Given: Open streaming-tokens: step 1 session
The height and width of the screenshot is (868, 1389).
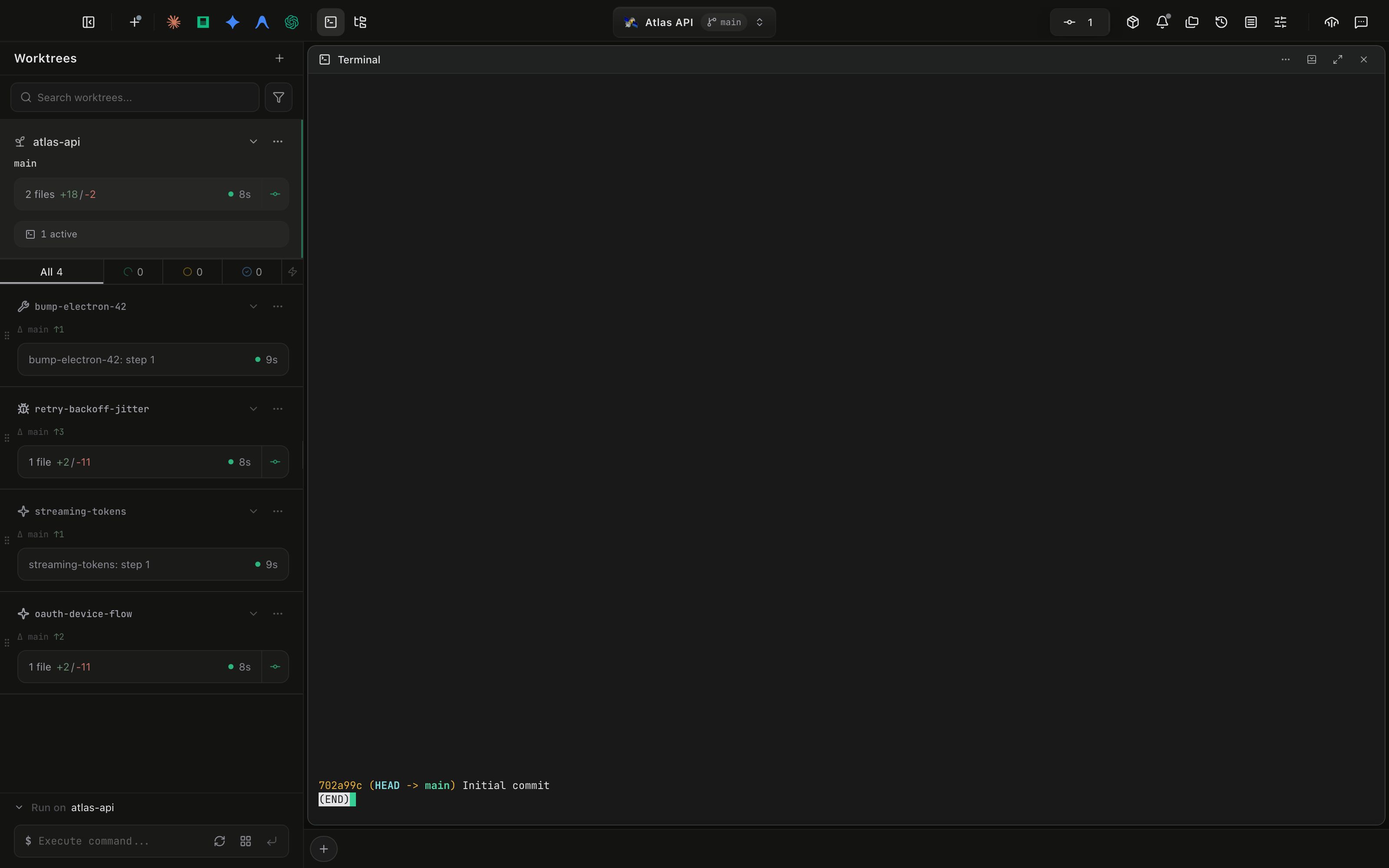Looking at the screenshot, I should pyautogui.click(x=153, y=564).
